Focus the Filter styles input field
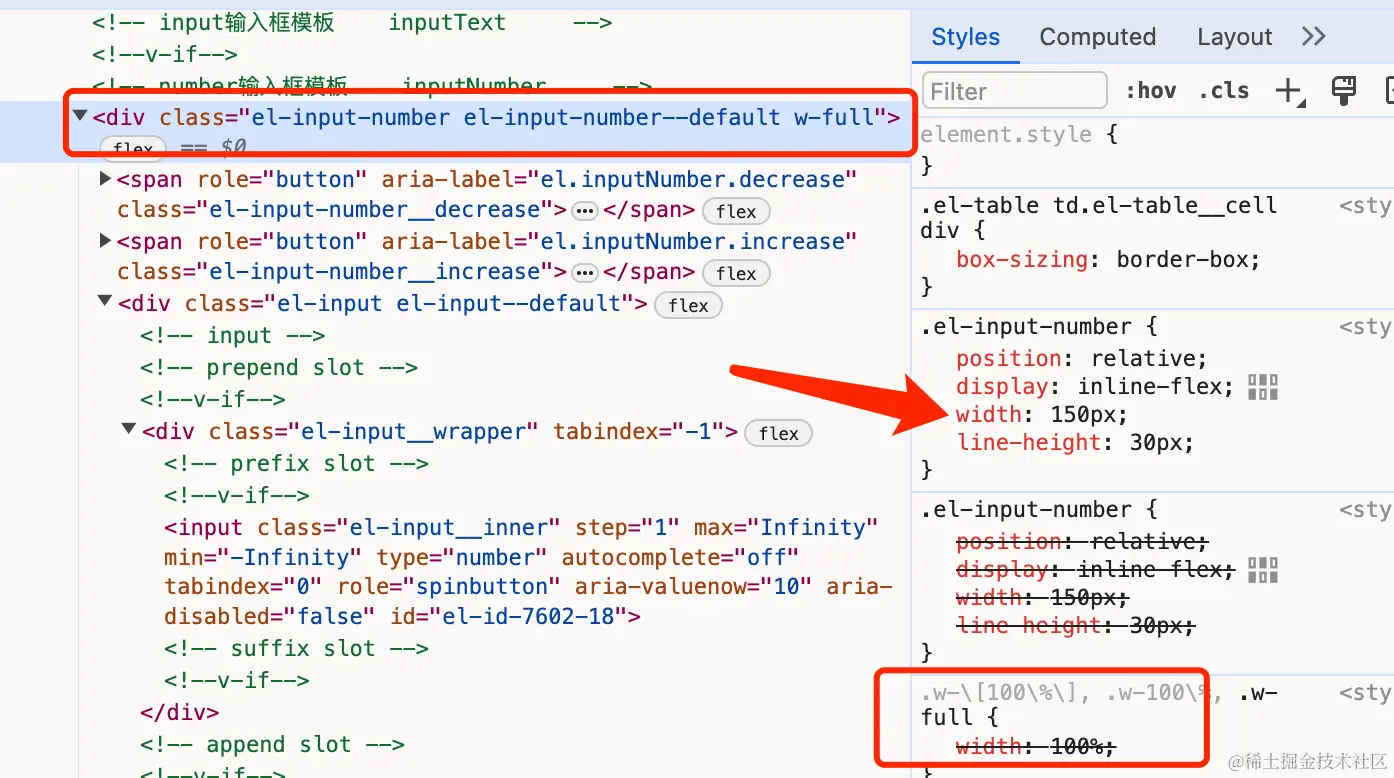 tap(1015, 91)
